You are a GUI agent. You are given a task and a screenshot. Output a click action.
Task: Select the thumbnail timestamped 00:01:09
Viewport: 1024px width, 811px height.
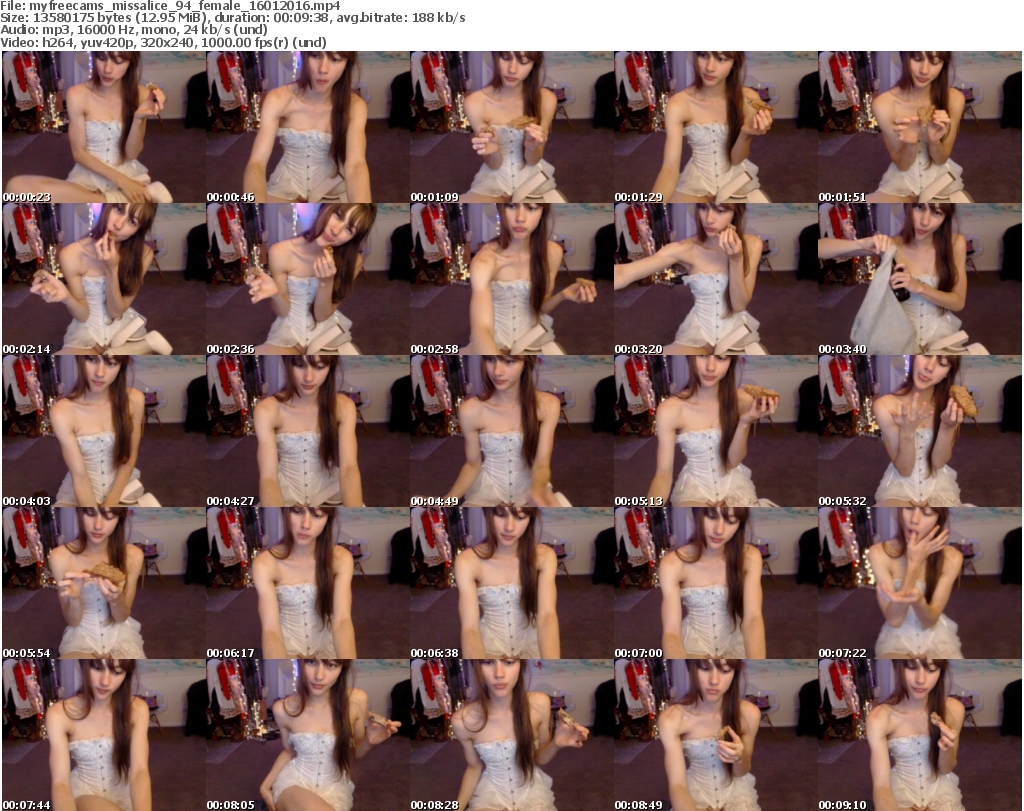pyautogui.click(x=511, y=127)
